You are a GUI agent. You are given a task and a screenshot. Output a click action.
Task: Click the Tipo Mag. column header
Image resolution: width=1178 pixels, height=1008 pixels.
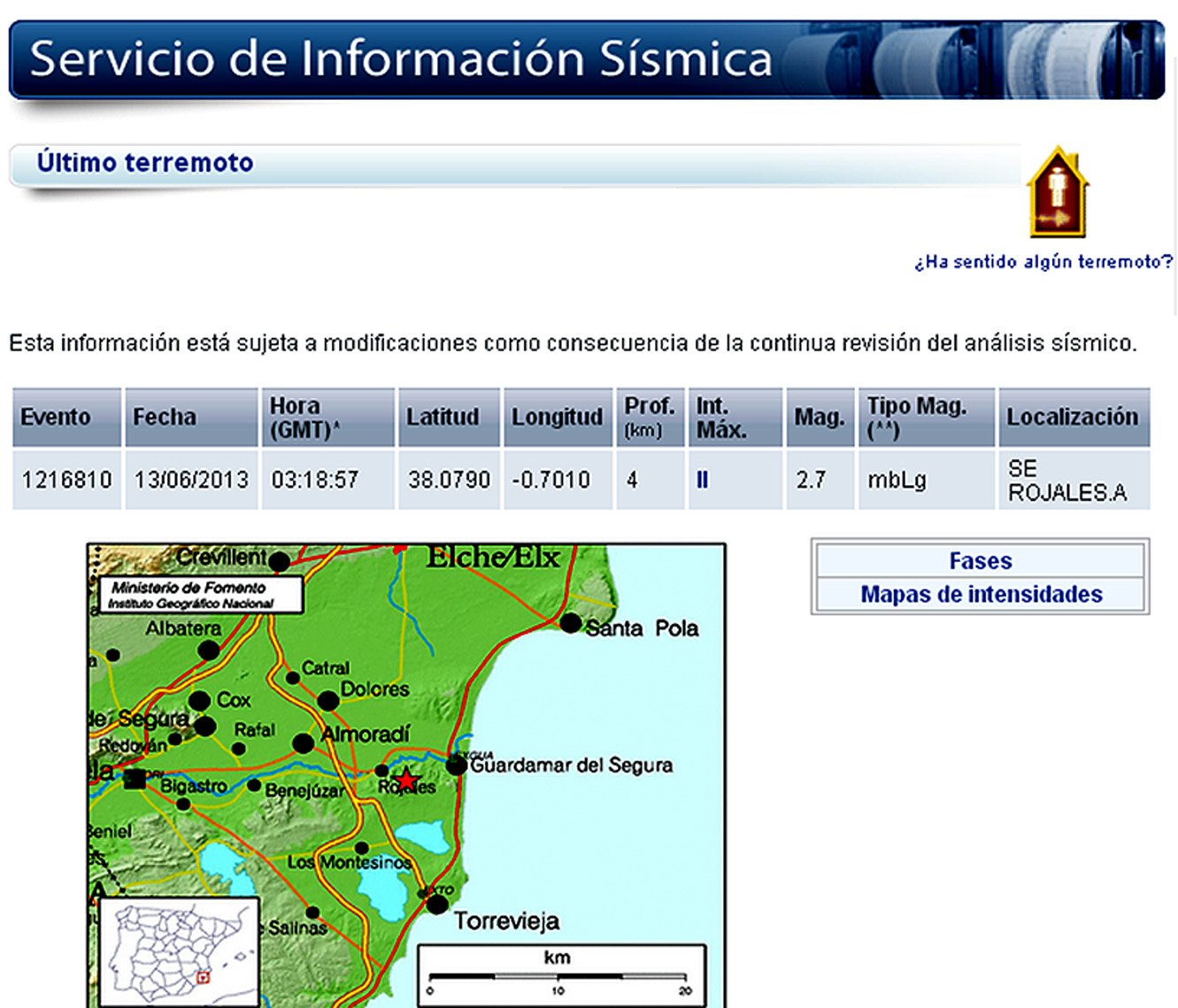[927, 417]
